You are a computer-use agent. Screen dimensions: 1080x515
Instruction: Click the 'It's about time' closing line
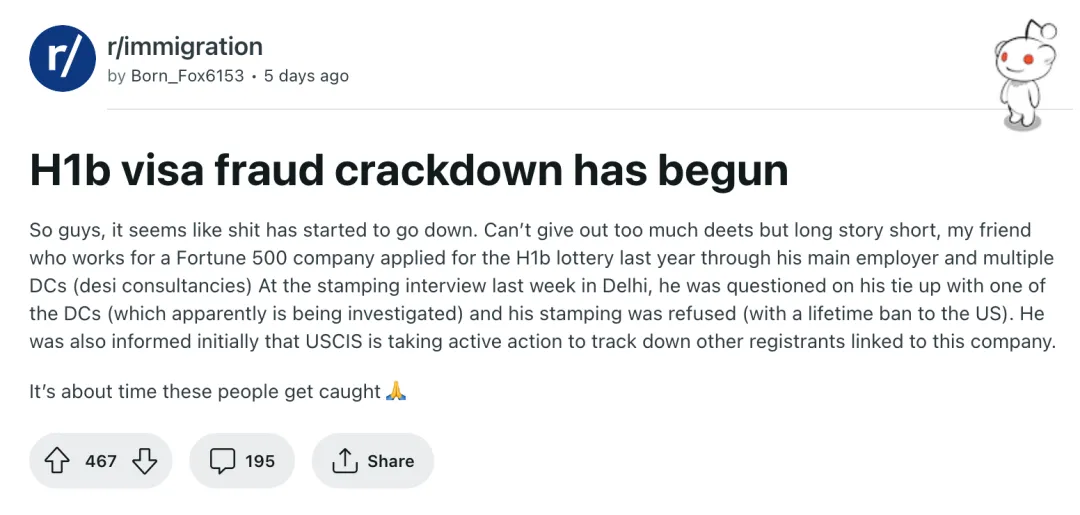coord(205,391)
